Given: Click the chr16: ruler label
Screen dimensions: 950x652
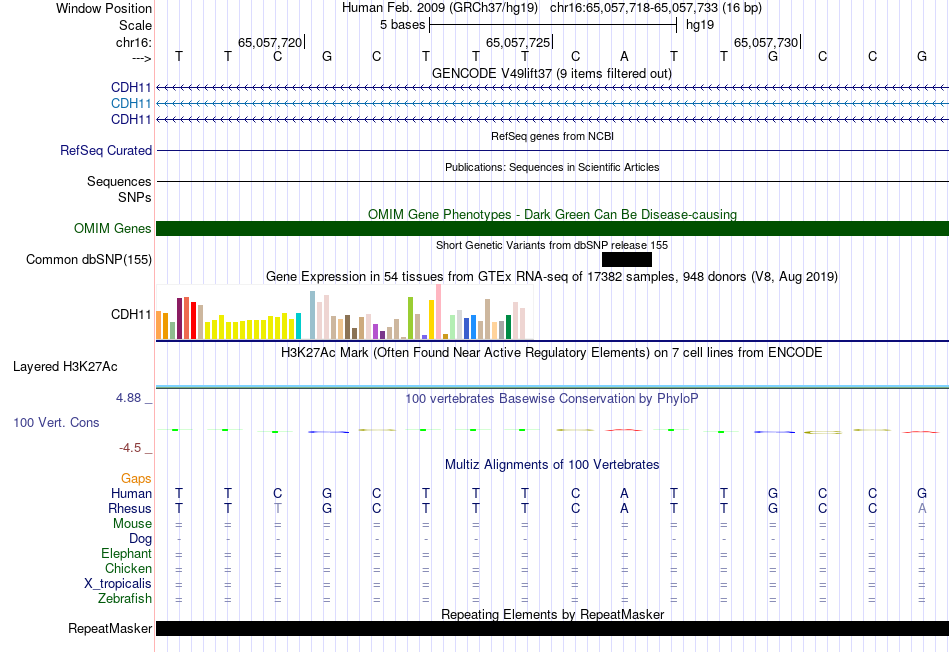Looking at the screenshot, I should click(134, 42).
